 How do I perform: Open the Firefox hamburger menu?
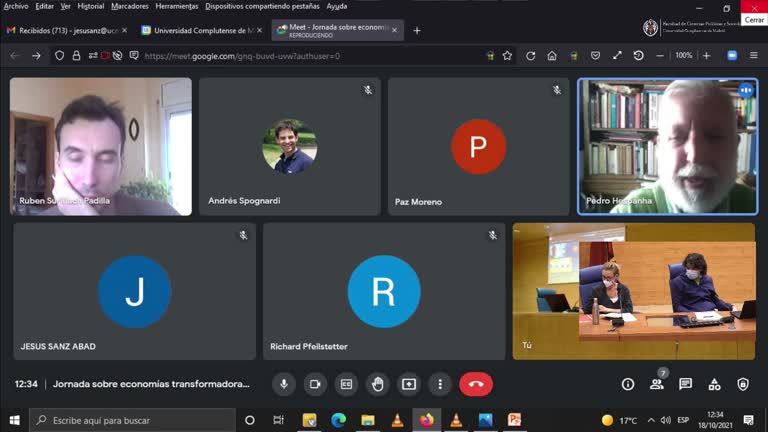(754, 56)
